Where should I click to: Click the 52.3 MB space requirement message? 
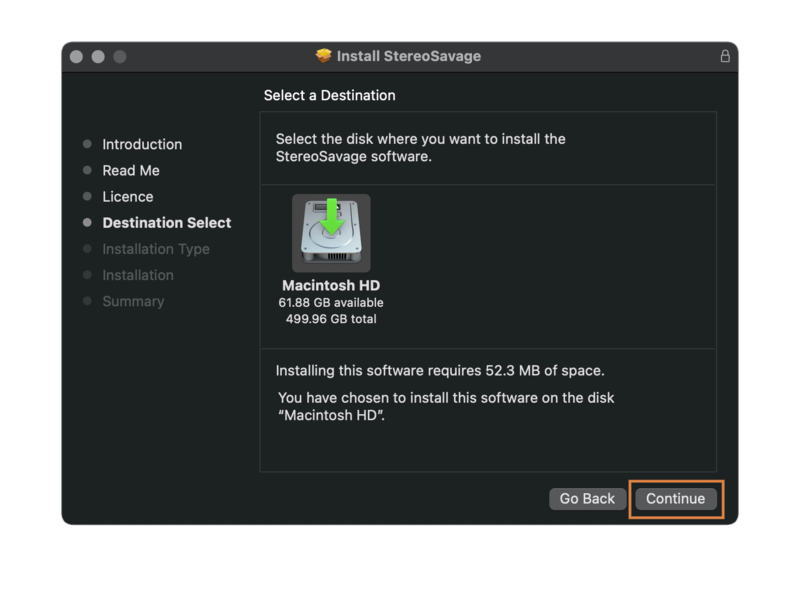click(x=440, y=371)
